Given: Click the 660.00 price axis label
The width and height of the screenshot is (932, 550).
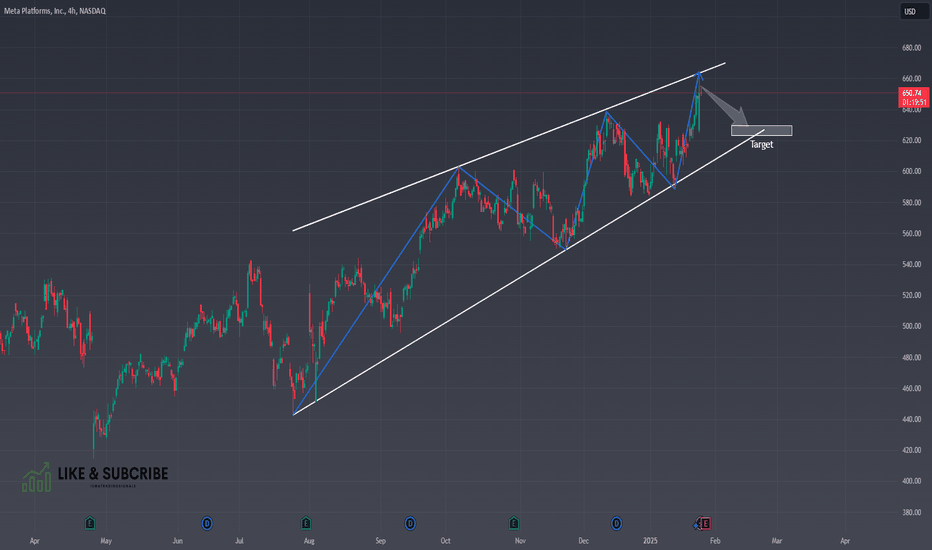Looking at the screenshot, I should pos(911,78).
